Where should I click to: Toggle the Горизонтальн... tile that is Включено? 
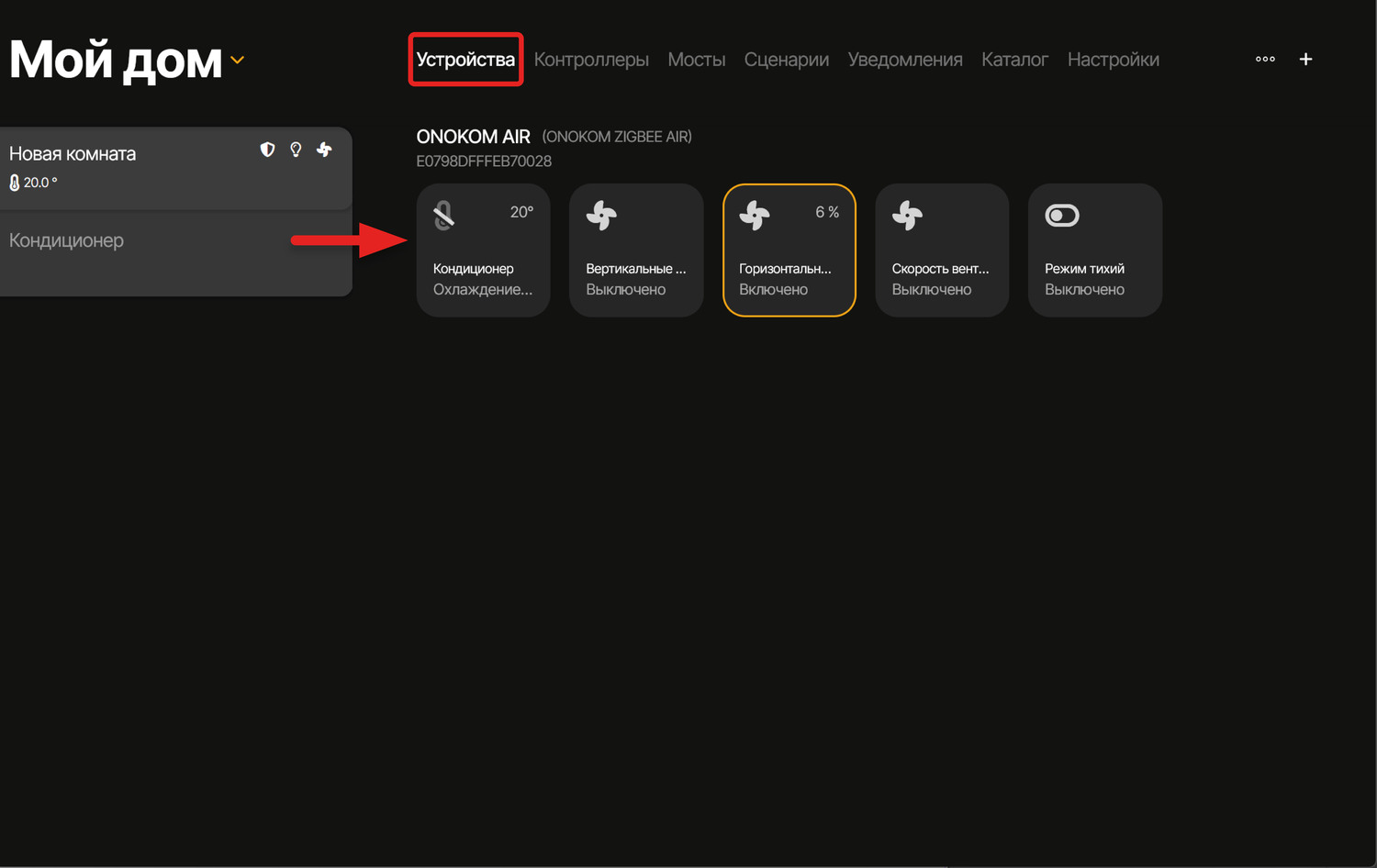point(789,250)
